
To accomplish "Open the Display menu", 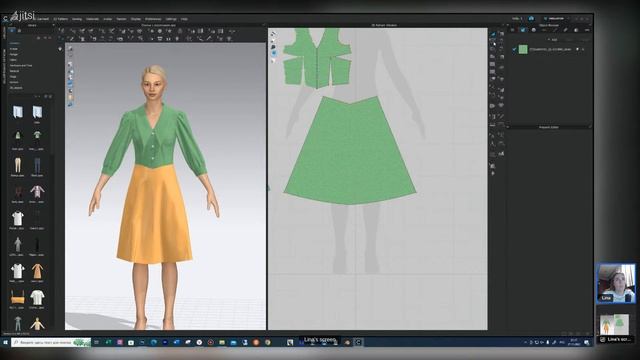I will (x=136, y=19).
